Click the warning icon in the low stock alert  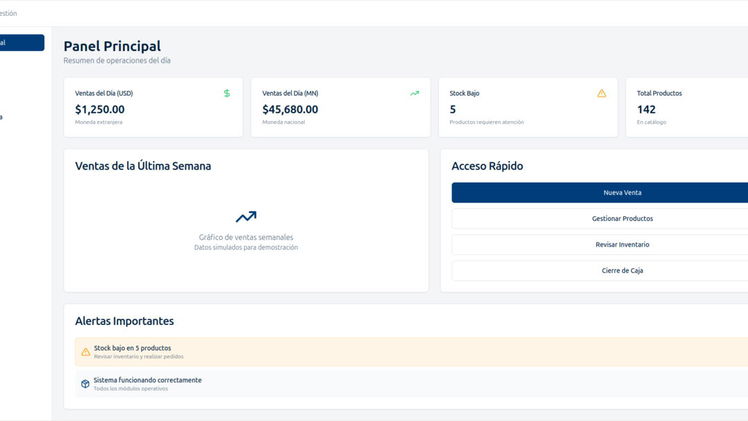85,352
